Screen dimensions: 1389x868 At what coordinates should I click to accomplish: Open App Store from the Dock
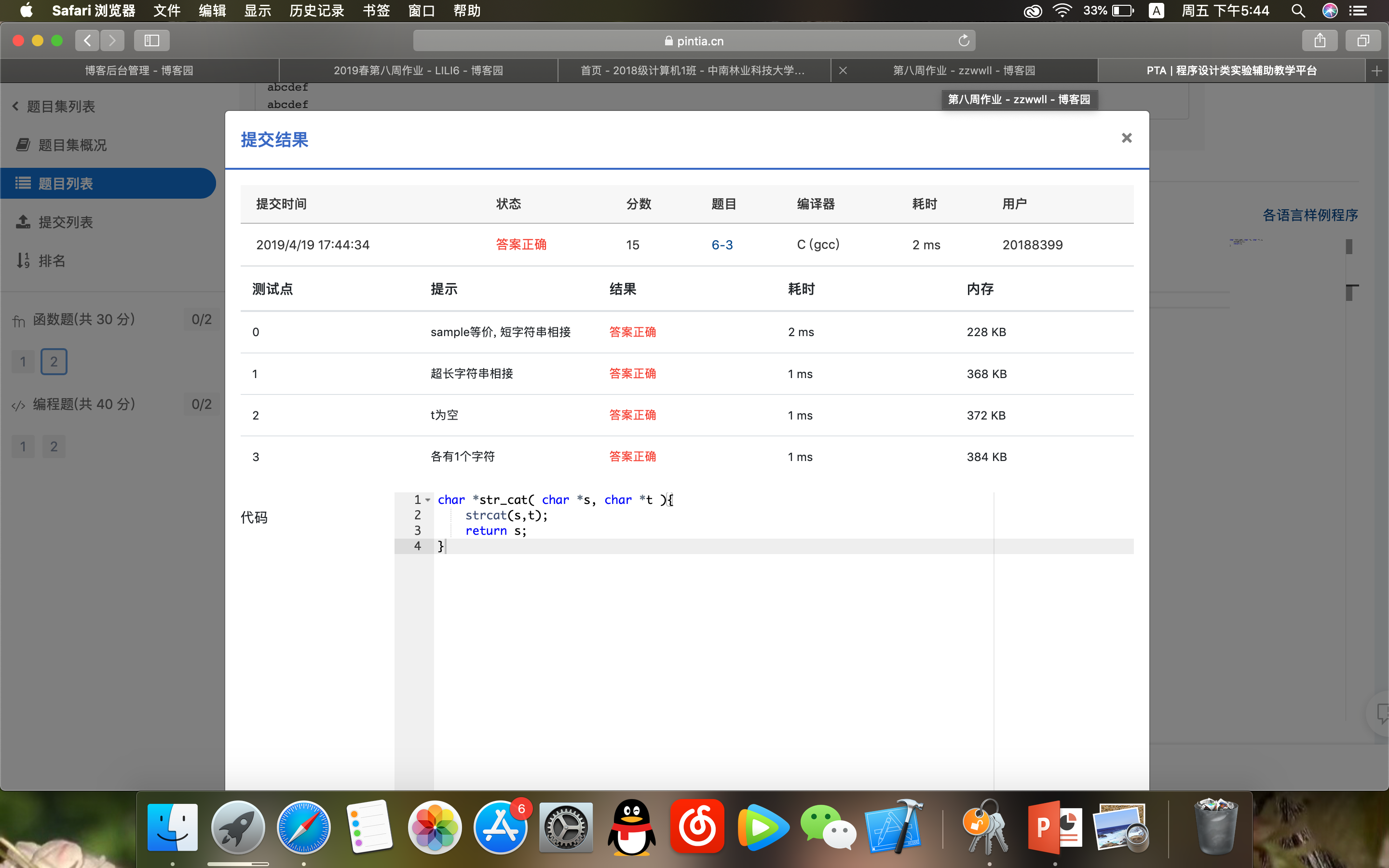tap(501, 827)
